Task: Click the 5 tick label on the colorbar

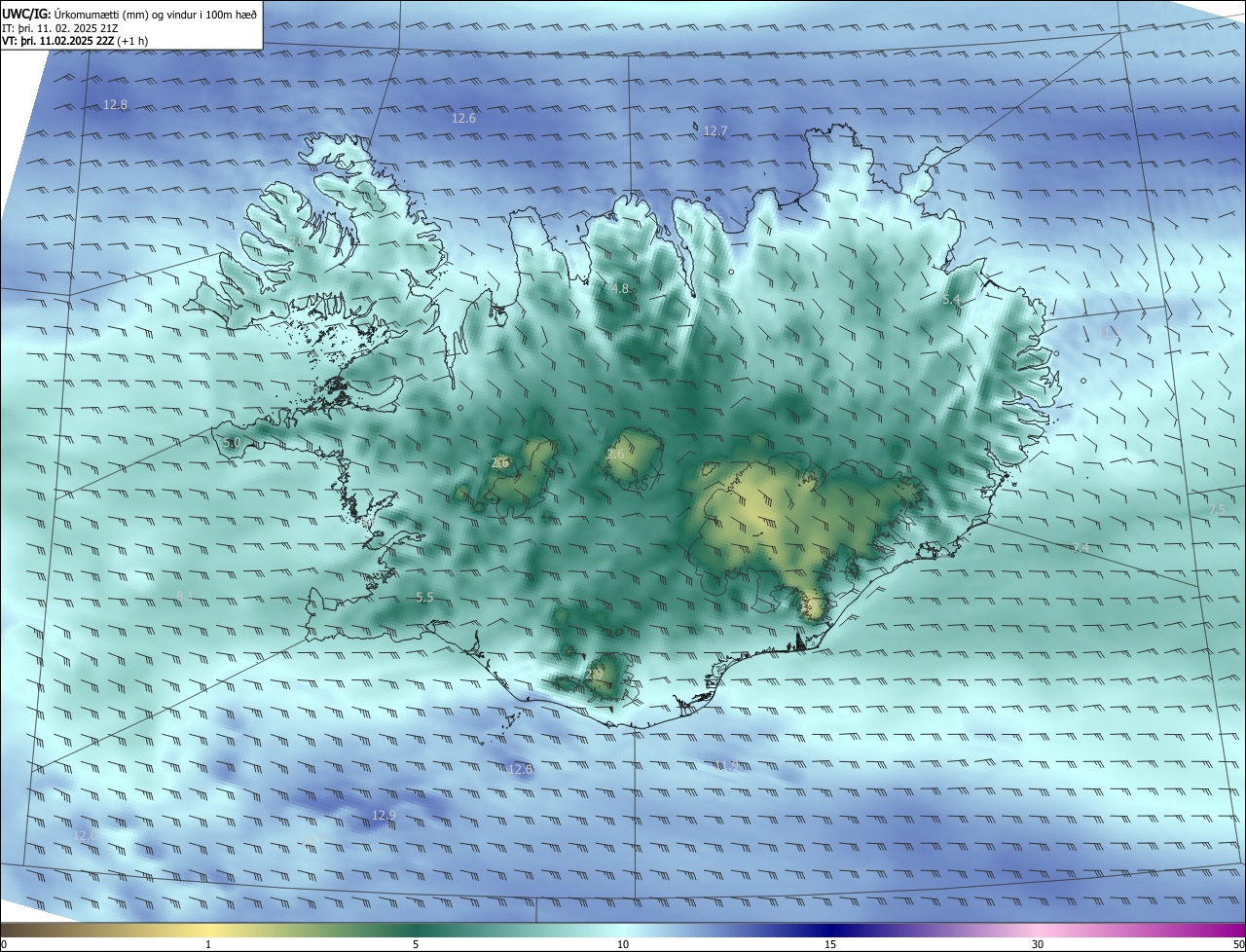Action: click(416, 944)
